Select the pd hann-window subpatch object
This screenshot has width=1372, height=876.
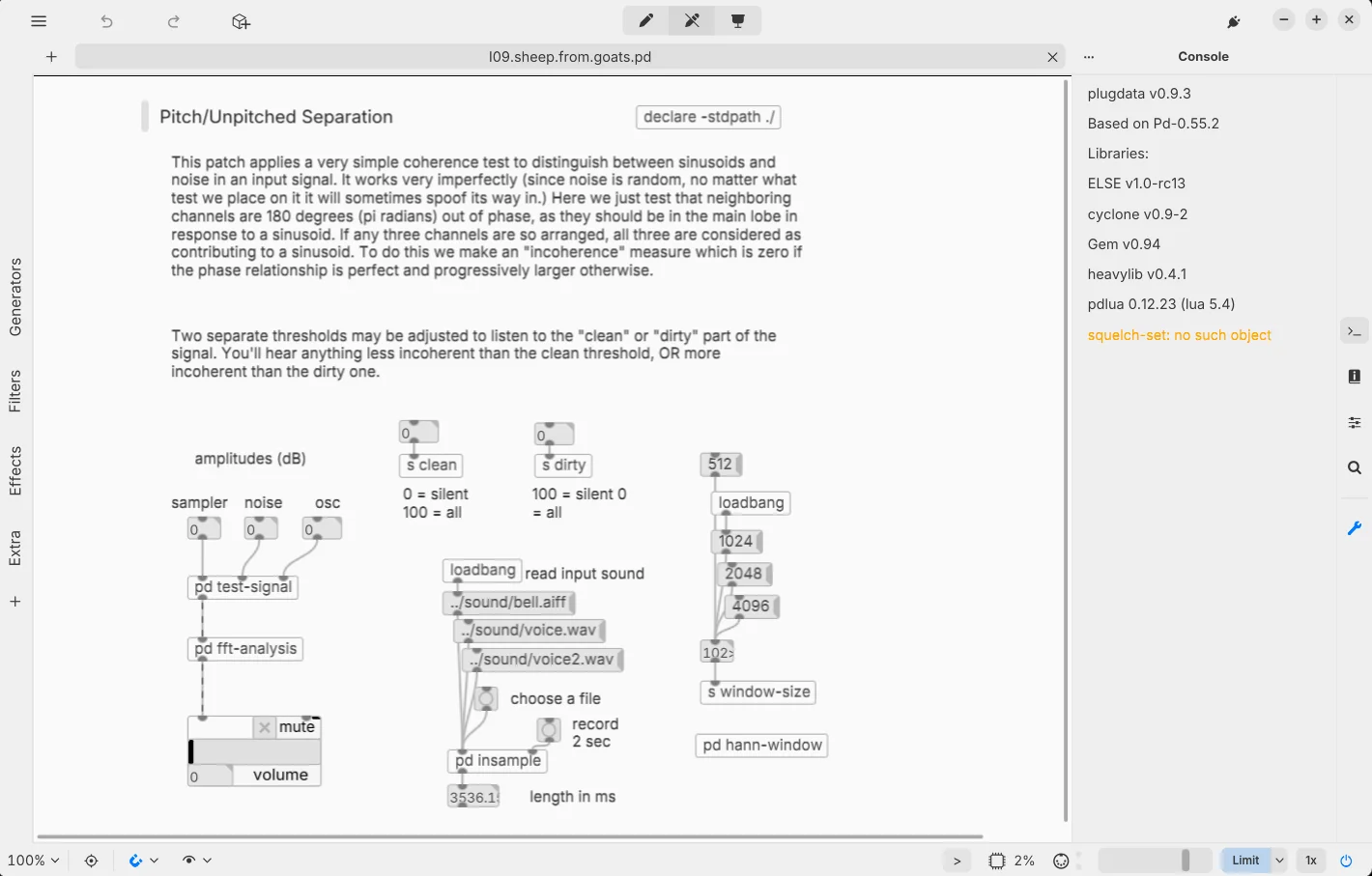[x=762, y=746]
